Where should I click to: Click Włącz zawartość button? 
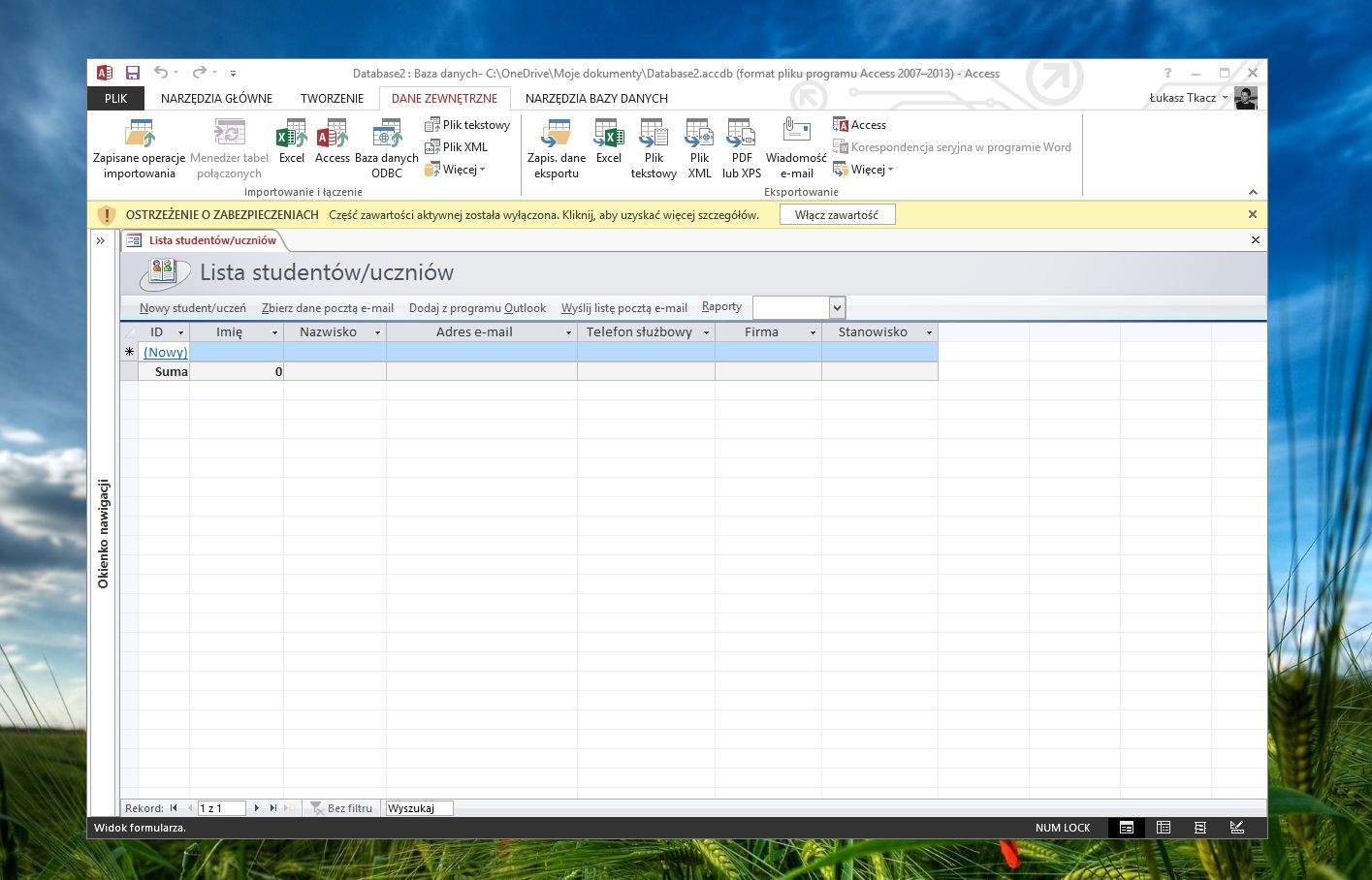tap(837, 215)
